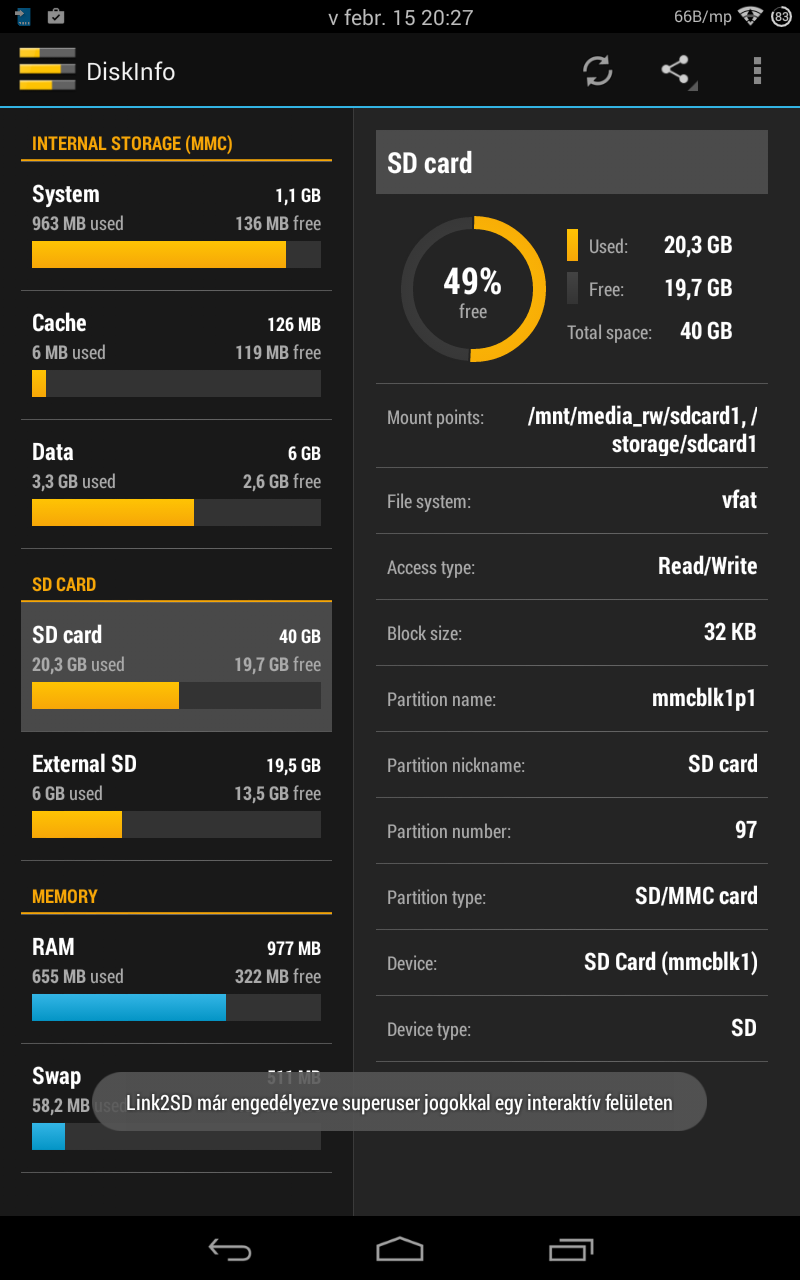Select the System partition entry
This screenshot has width=800, height=1280.
point(176,226)
